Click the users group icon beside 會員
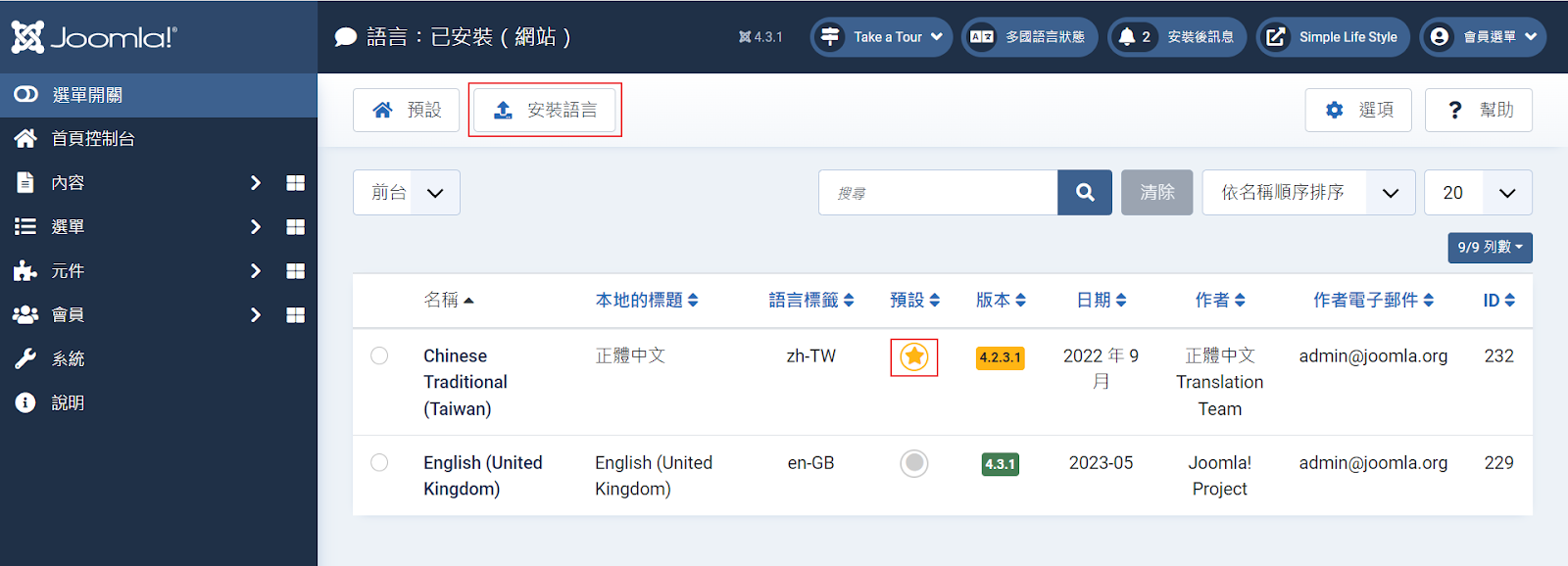1568x566 pixels. click(25, 314)
